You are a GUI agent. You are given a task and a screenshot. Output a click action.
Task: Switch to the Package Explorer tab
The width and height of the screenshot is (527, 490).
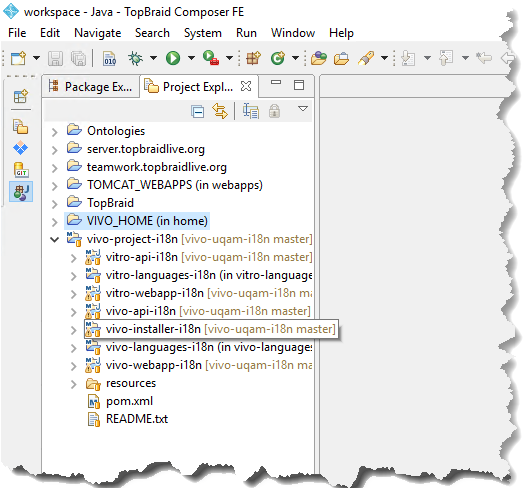click(90, 87)
